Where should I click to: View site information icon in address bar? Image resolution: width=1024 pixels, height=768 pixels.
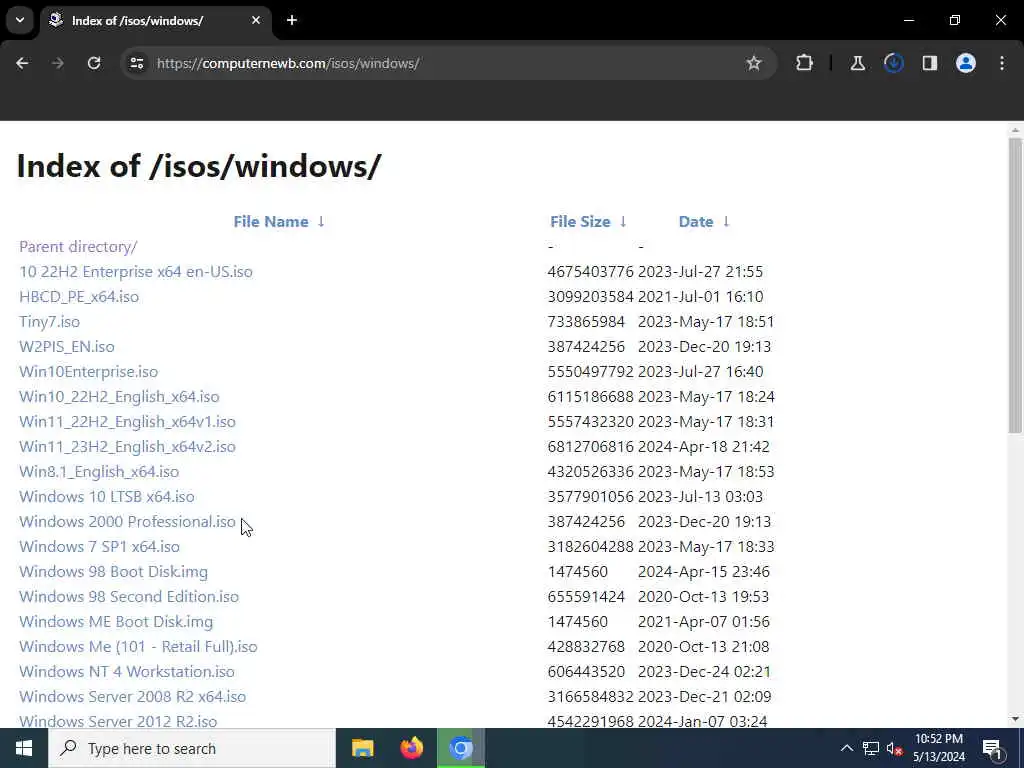(136, 63)
